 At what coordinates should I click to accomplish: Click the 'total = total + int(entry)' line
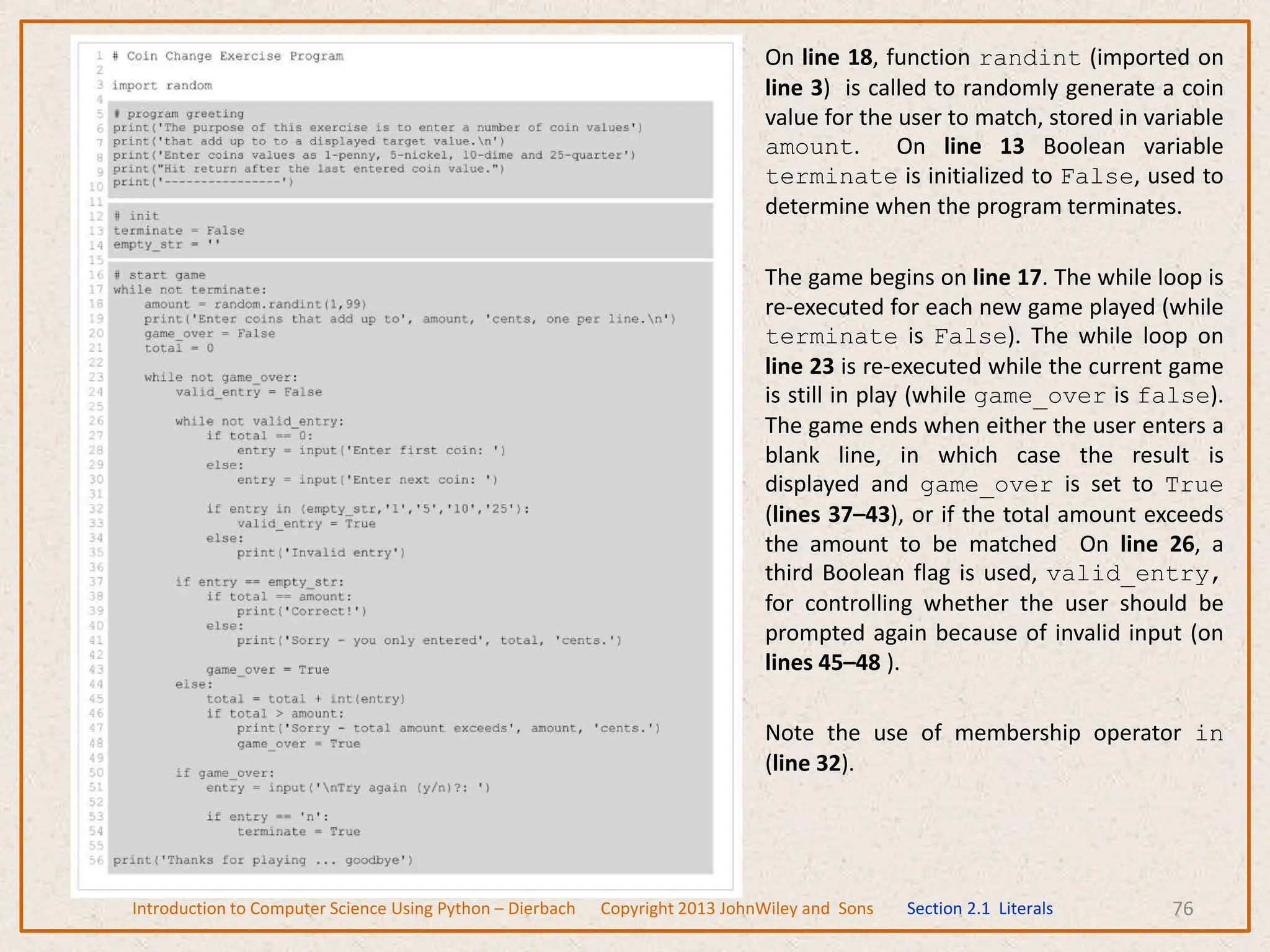click(x=306, y=699)
